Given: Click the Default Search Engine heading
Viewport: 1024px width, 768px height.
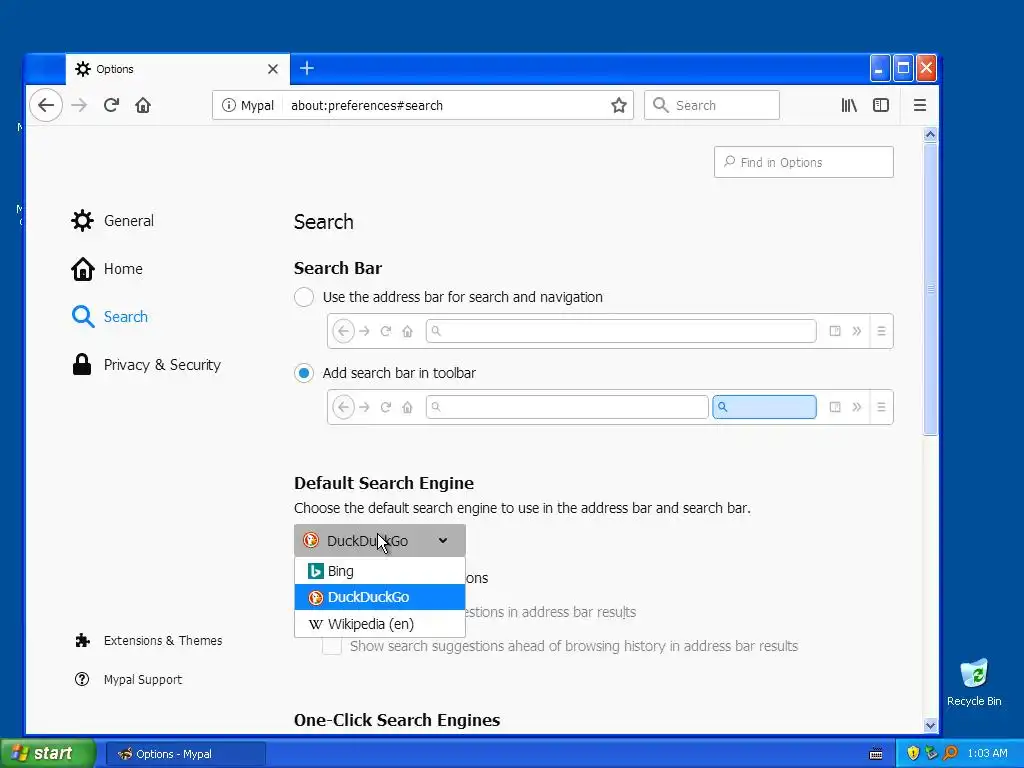Looking at the screenshot, I should (384, 483).
